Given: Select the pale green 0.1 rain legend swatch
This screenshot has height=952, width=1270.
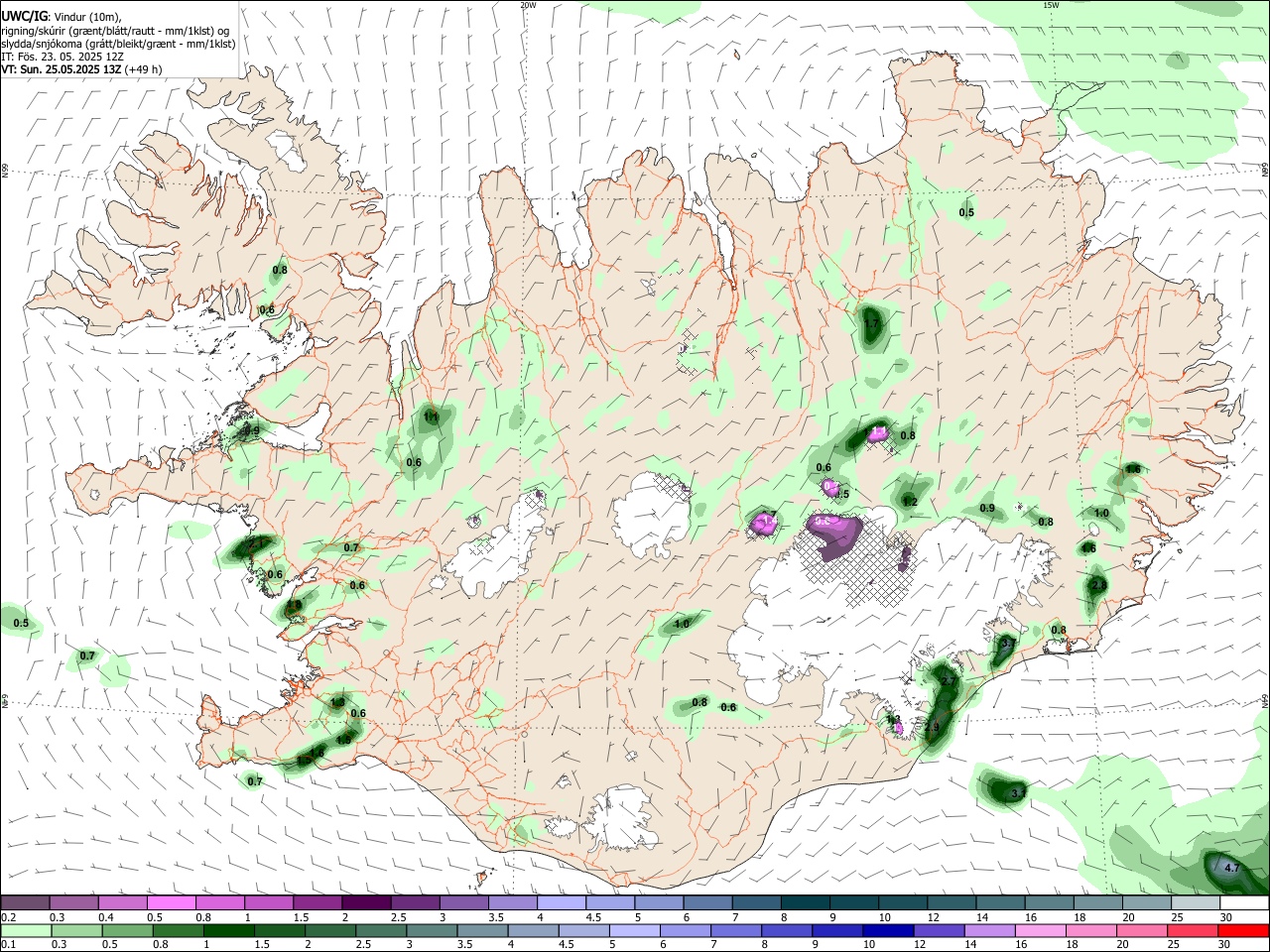Looking at the screenshot, I should tap(26, 930).
